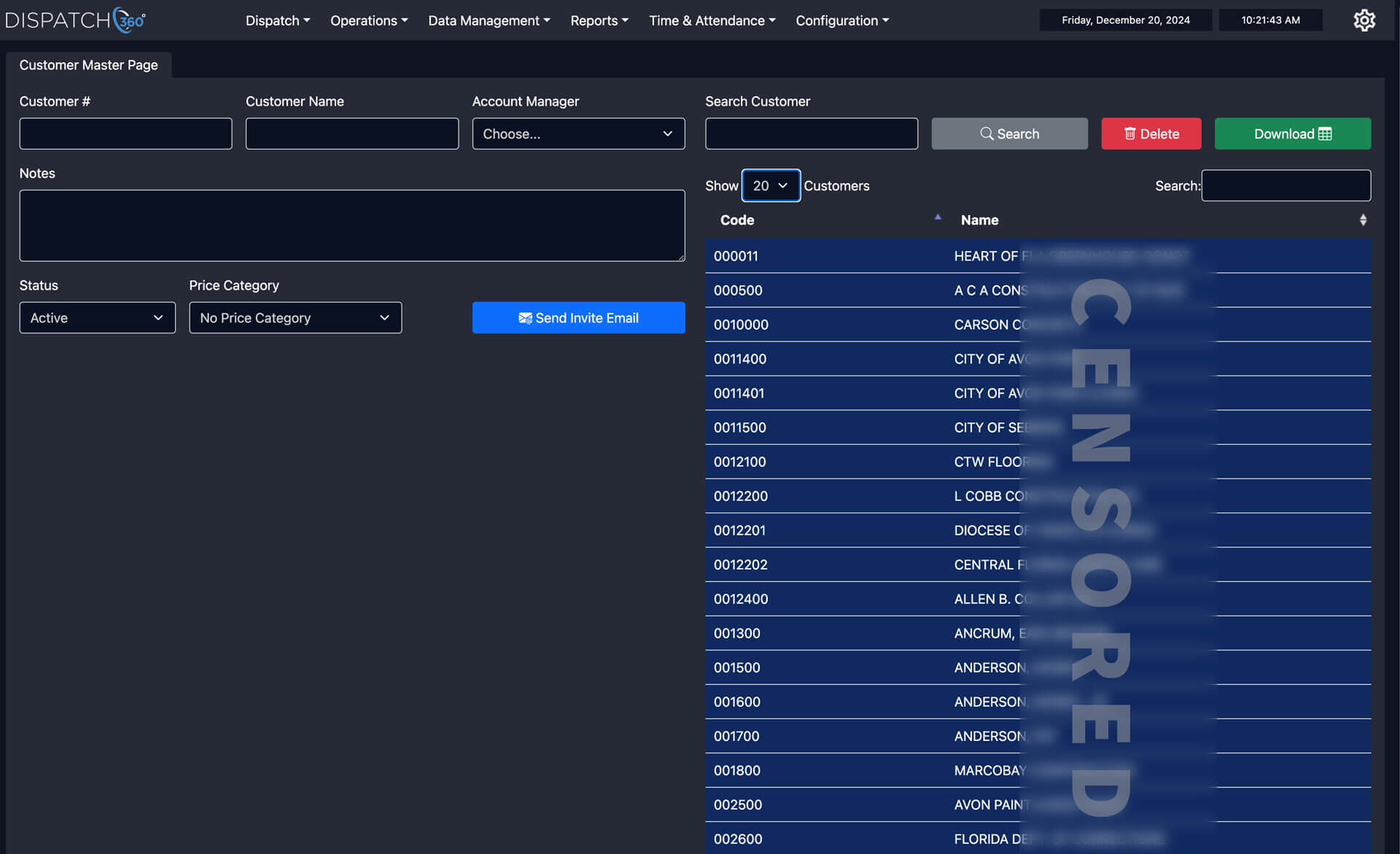
Task: Expand the Account Manager dropdown
Action: tap(578, 133)
